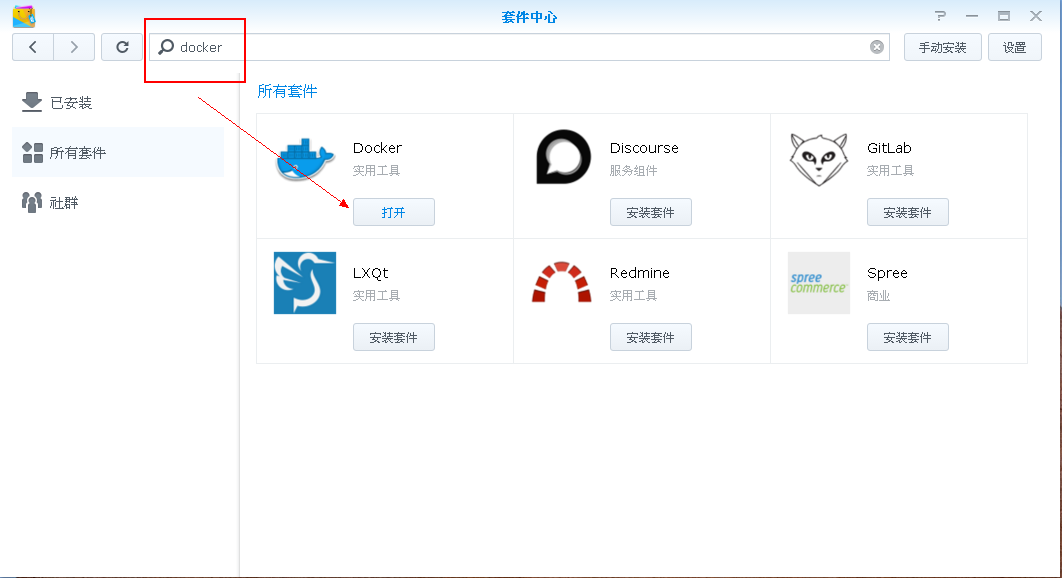Install the Discourse package

coord(650,212)
